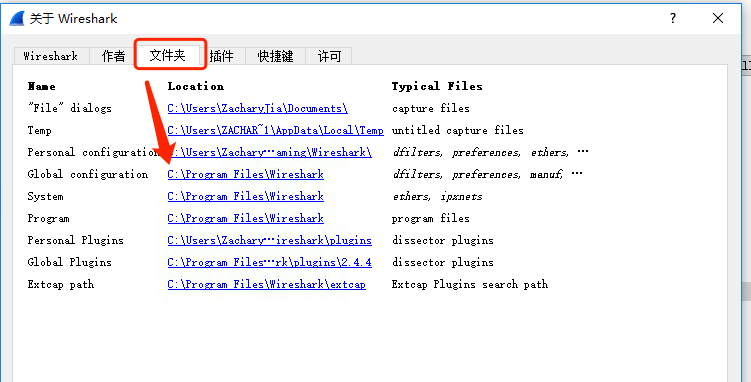The image size is (751, 382).
Task: Close the About Wireshark dialog
Action: [x=717, y=19]
